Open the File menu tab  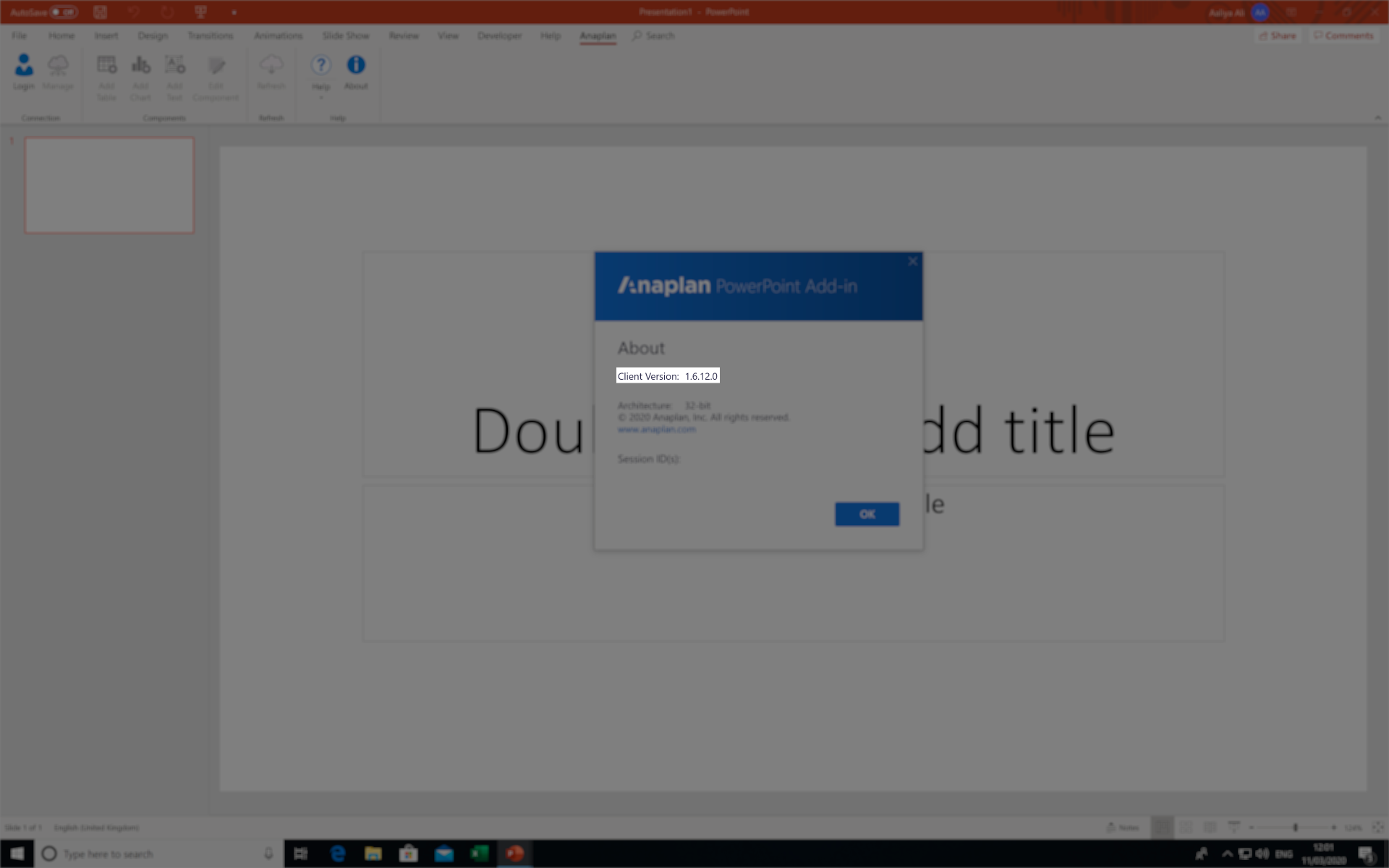(x=20, y=35)
